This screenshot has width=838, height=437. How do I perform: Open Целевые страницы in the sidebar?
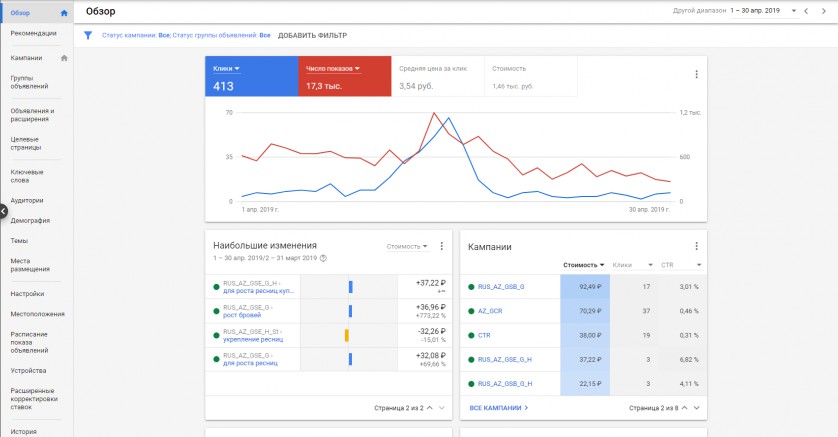point(26,143)
